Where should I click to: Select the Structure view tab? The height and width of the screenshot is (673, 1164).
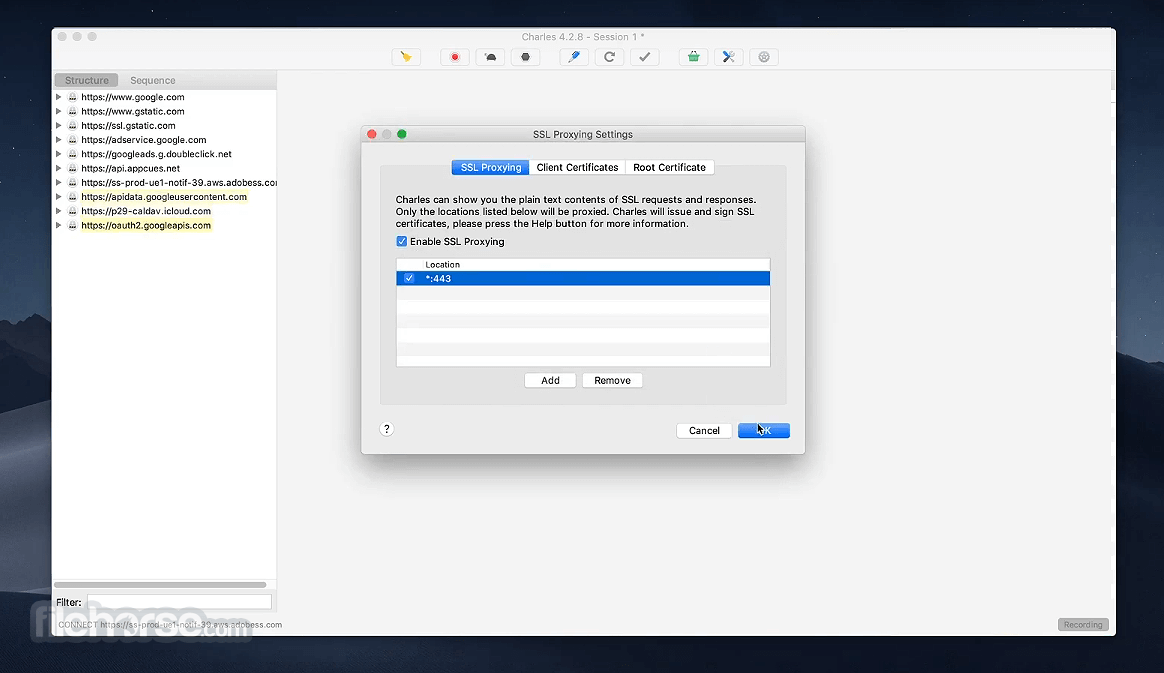pyautogui.click(x=86, y=80)
